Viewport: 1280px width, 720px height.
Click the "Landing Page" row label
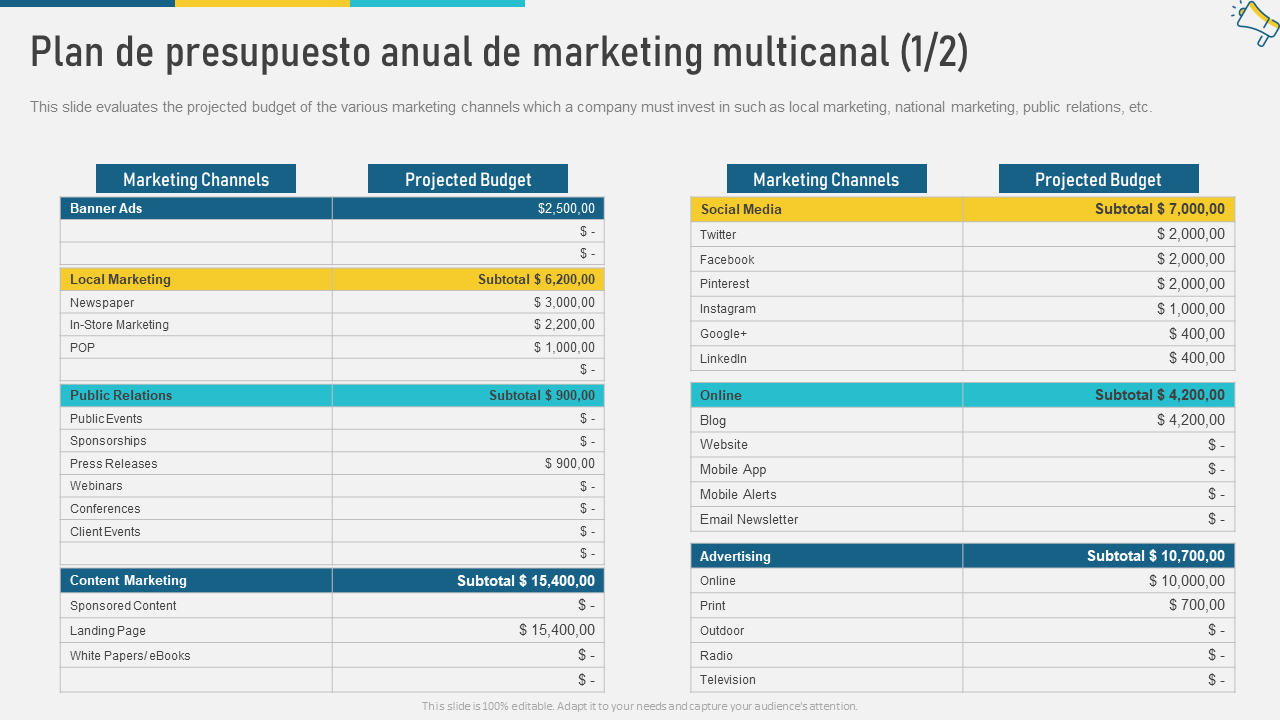pyautogui.click(x=108, y=631)
